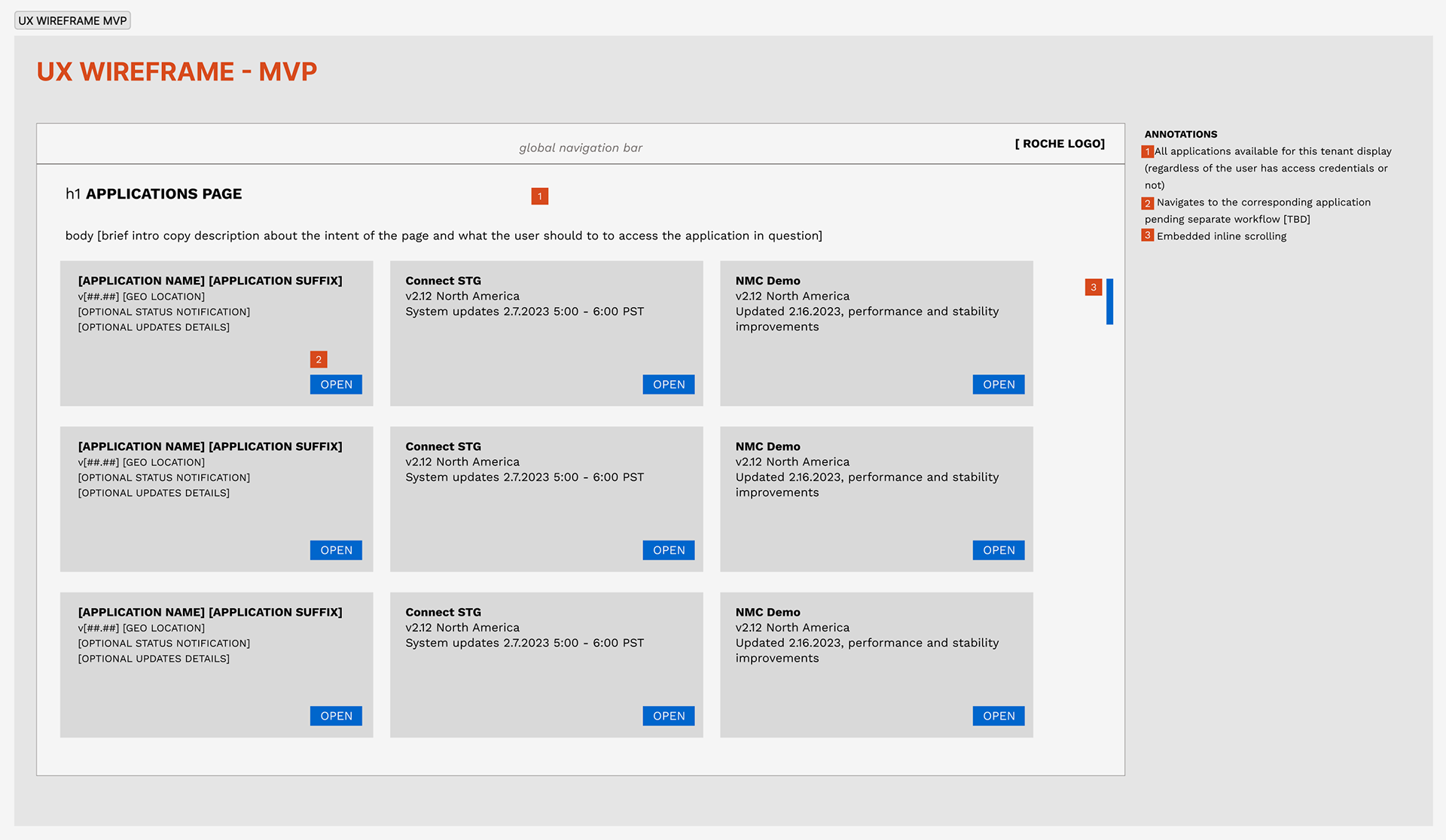Click OPEN on the middle-row Connect STG card

[669, 550]
